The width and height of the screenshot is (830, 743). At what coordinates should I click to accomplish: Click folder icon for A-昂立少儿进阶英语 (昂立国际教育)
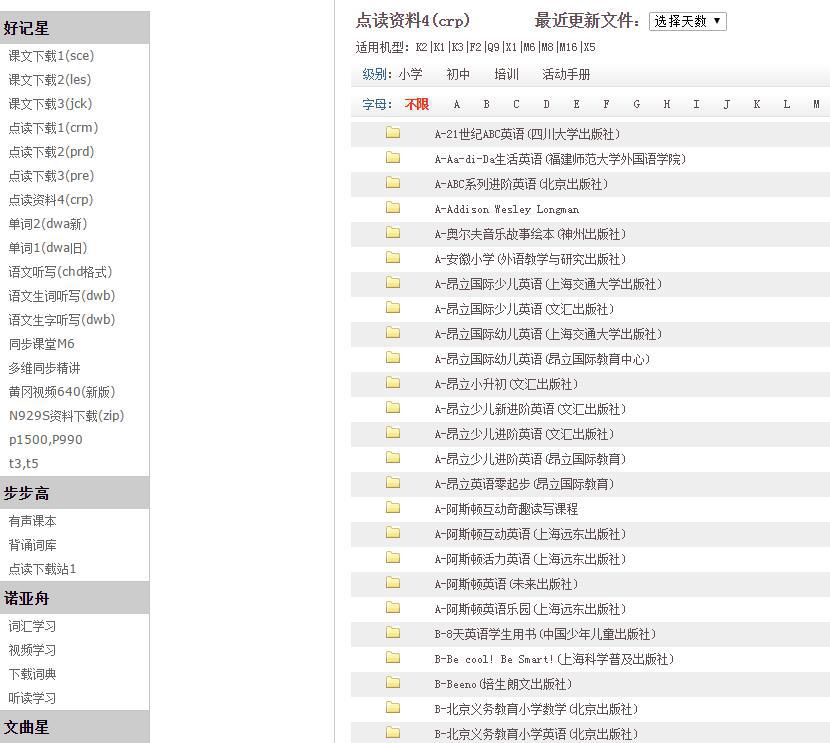[x=393, y=458]
